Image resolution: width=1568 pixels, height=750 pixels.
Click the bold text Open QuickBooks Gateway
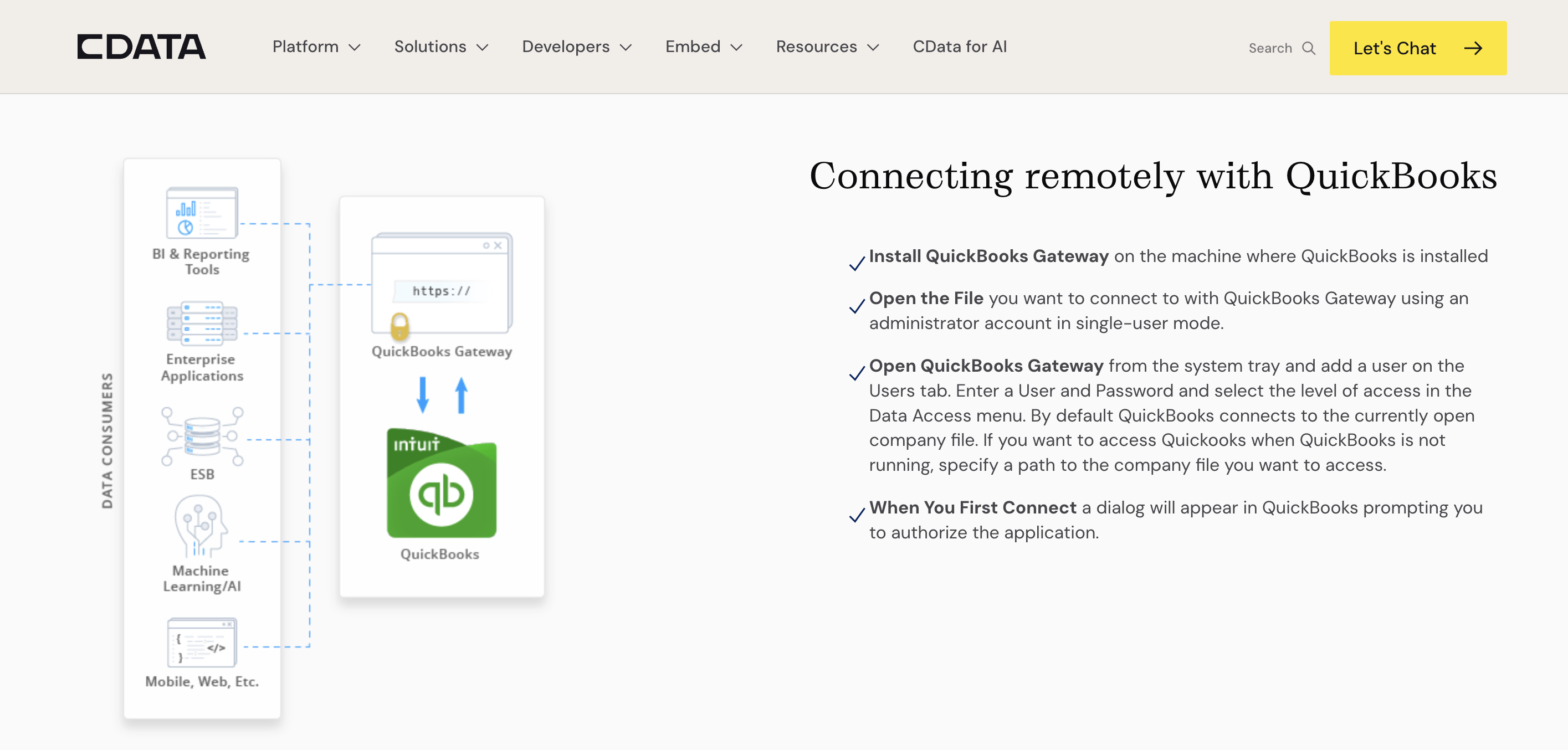(x=986, y=366)
